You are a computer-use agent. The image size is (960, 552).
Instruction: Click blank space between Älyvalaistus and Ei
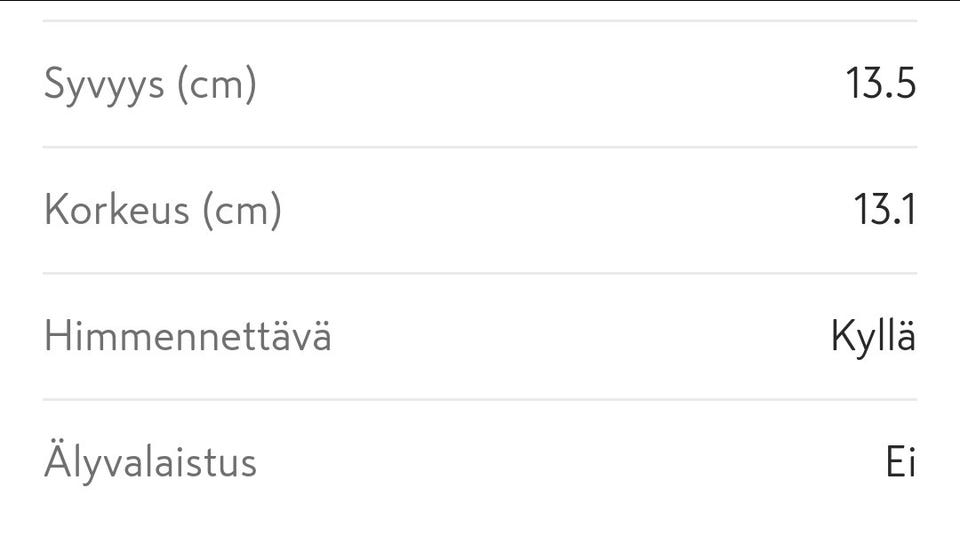(x=570, y=462)
